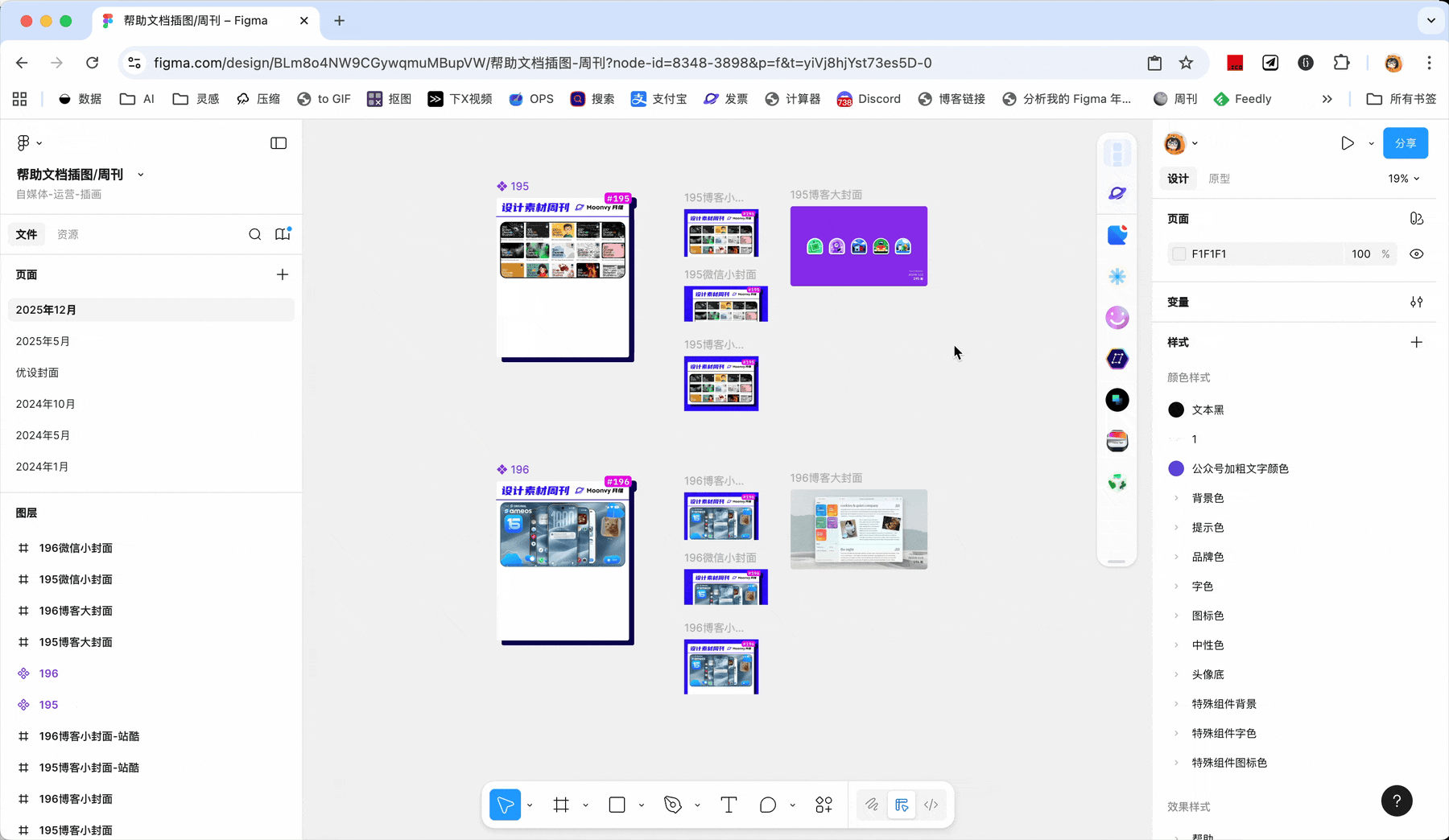Expand the 背景色 color style group
The height and width of the screenshot is (840, 1449).
(1176, 498)
